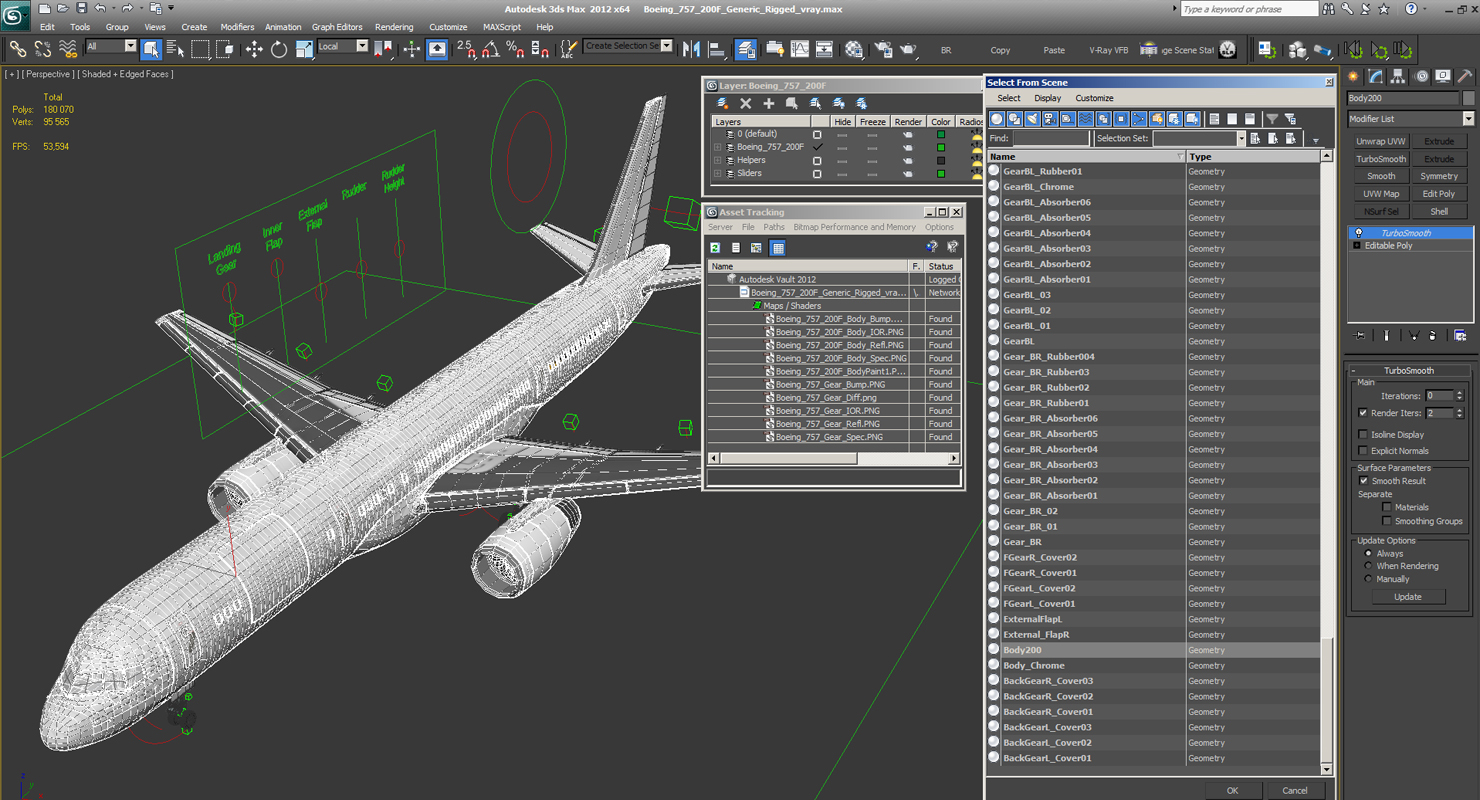Toggle Display Lights filter in Select From Scene
The image size is (1480, 800).
(x=1032, y=119)
